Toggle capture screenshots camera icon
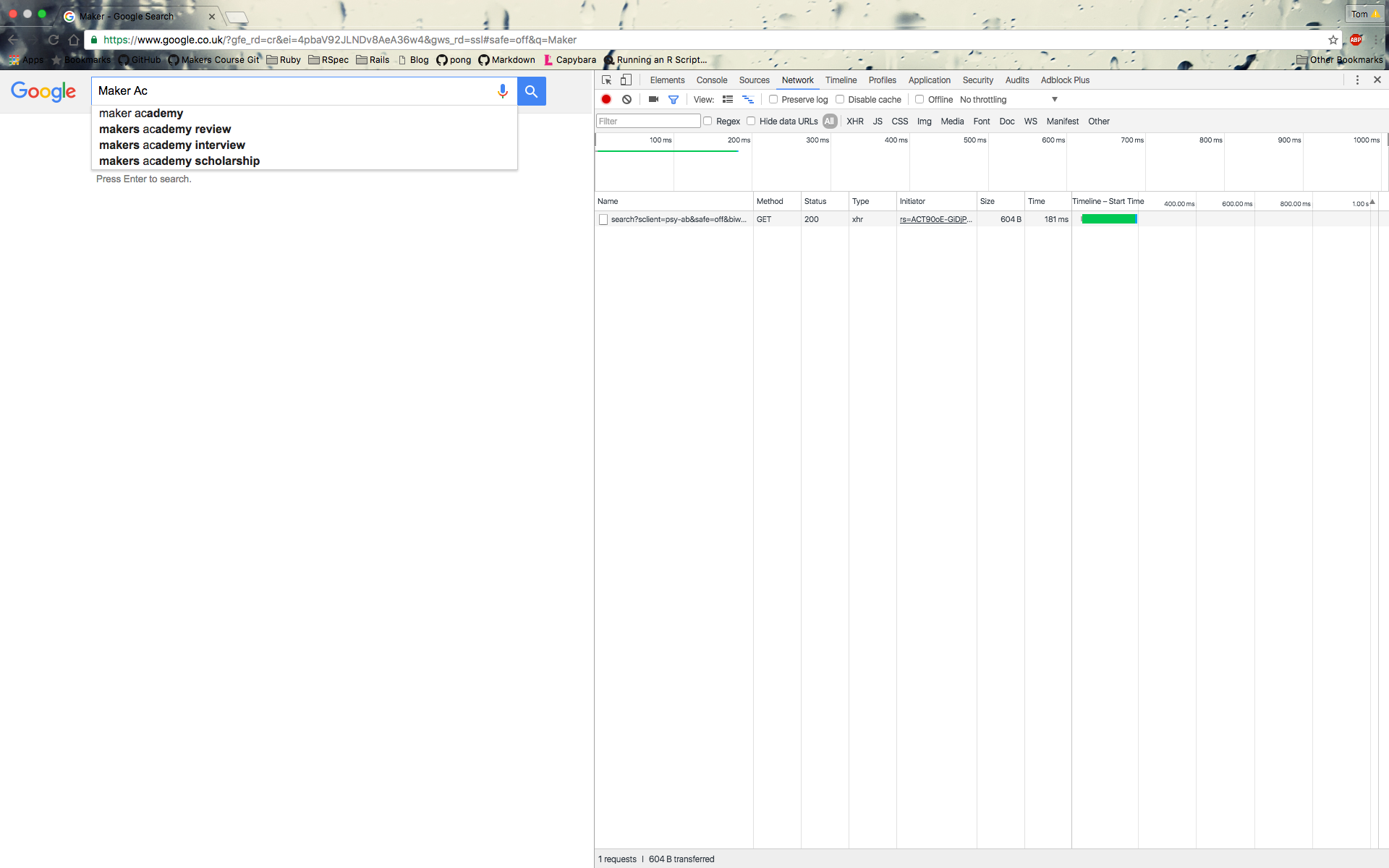This screenshot has height=868, width=1389. [653, 99]
